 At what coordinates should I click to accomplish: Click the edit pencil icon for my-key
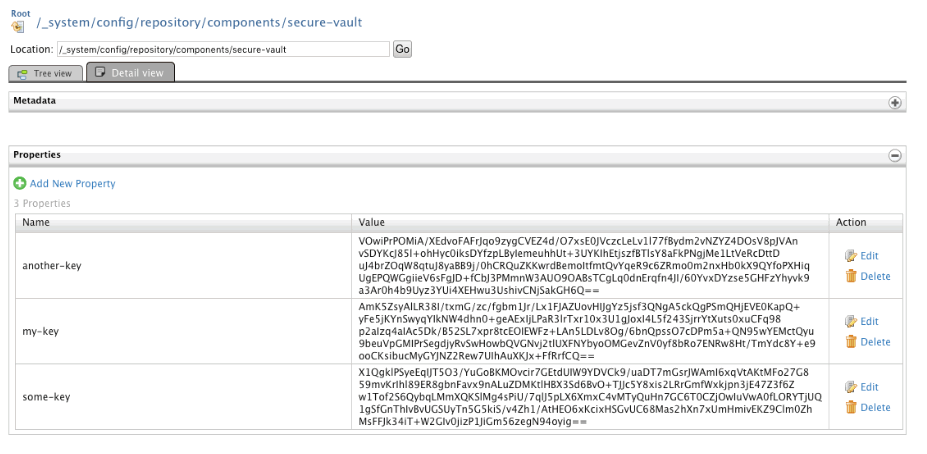coord(851,321)
